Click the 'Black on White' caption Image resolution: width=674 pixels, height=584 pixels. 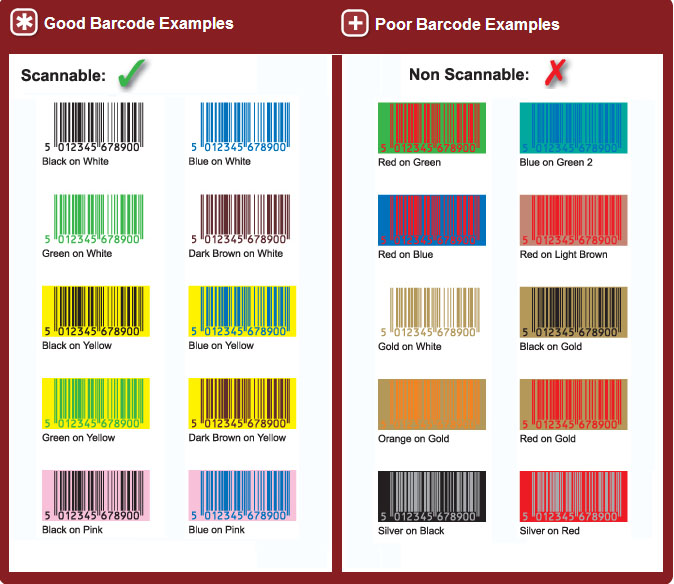(x=75, y=162)
